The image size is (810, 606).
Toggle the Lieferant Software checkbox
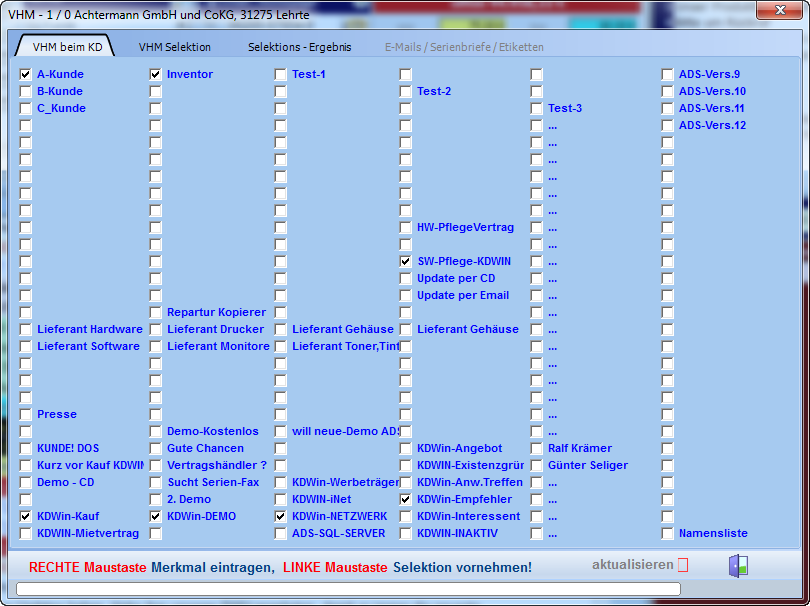(25, 347)
